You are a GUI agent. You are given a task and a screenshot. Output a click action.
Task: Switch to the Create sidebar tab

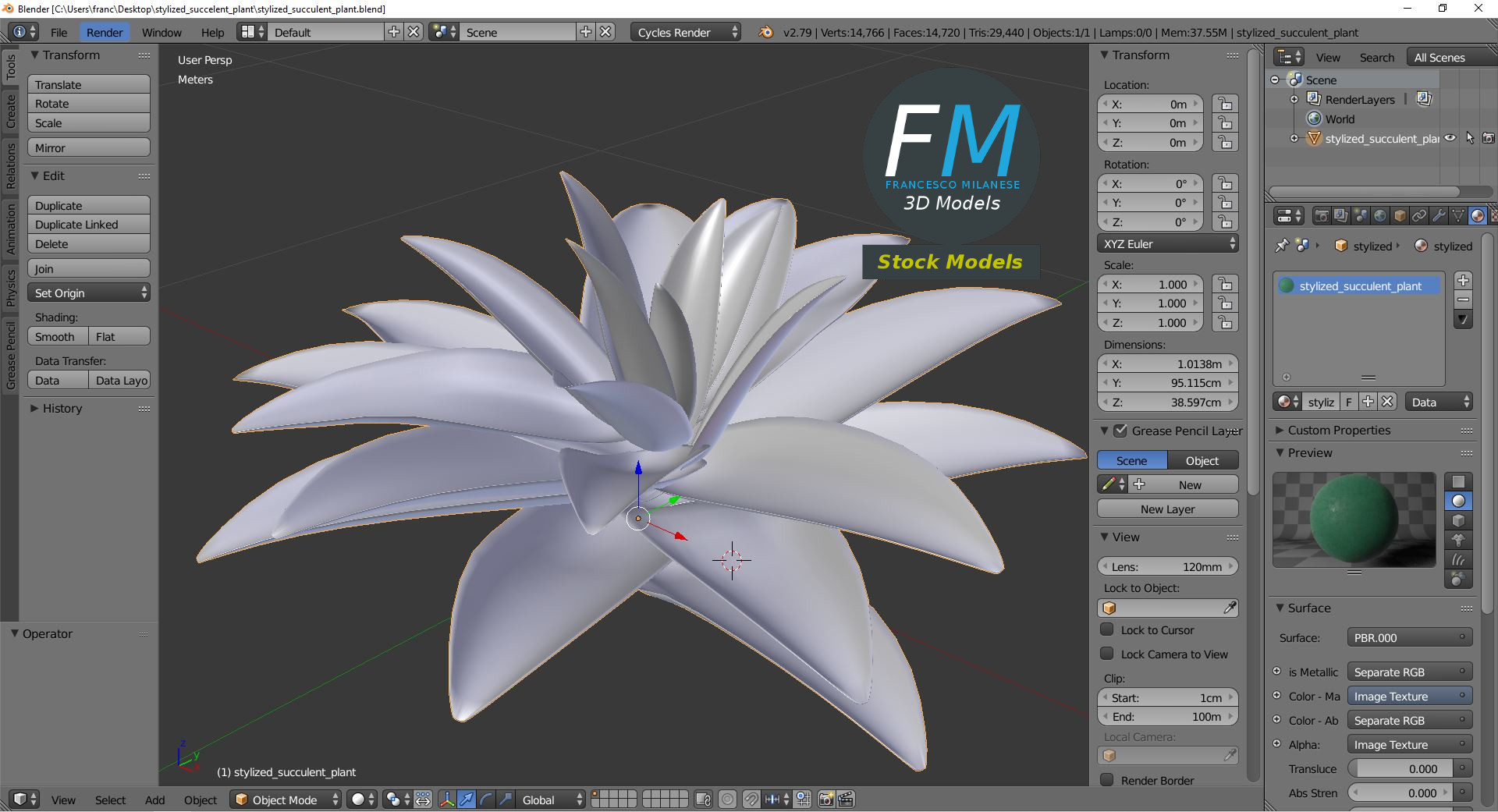coord(11,111)
